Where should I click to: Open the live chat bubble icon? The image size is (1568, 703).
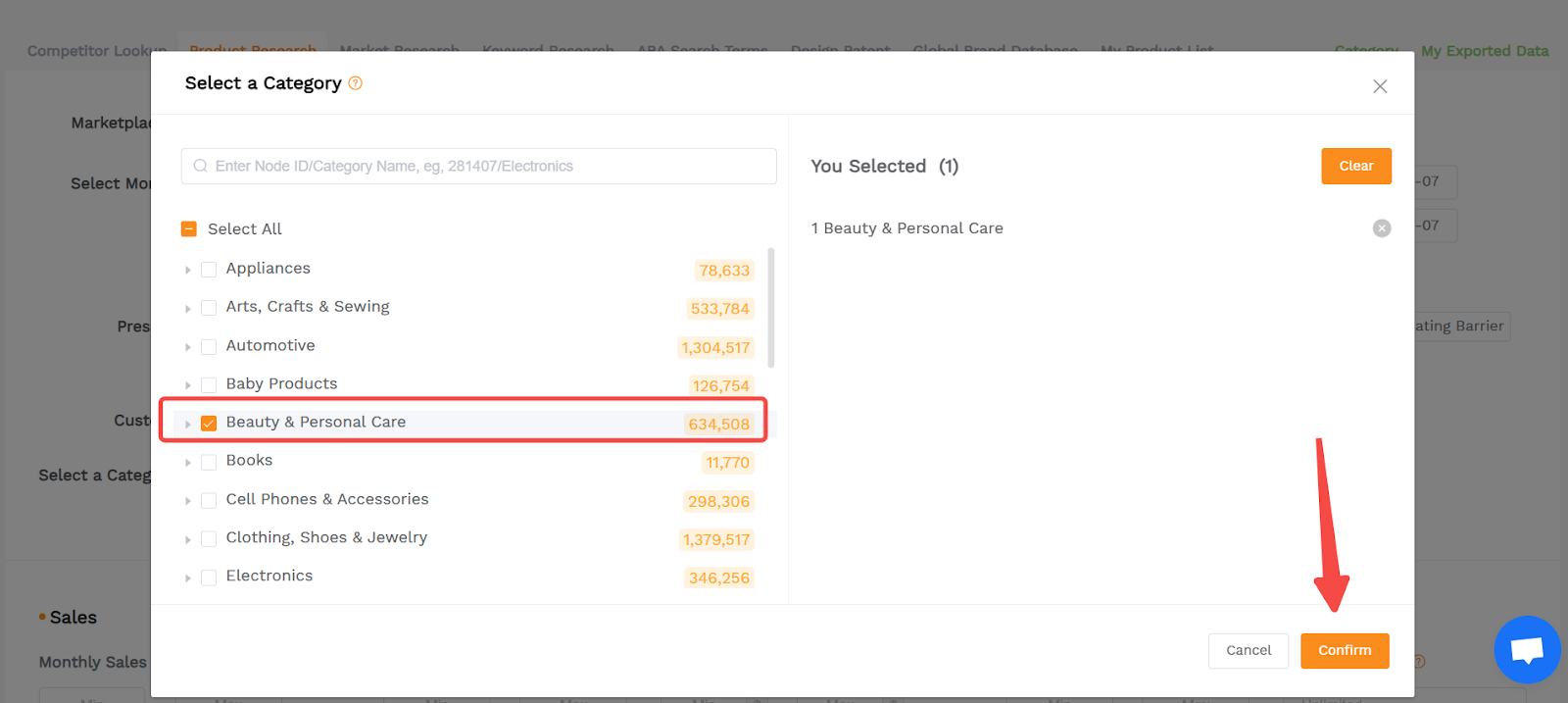(x=1527, y=649)
